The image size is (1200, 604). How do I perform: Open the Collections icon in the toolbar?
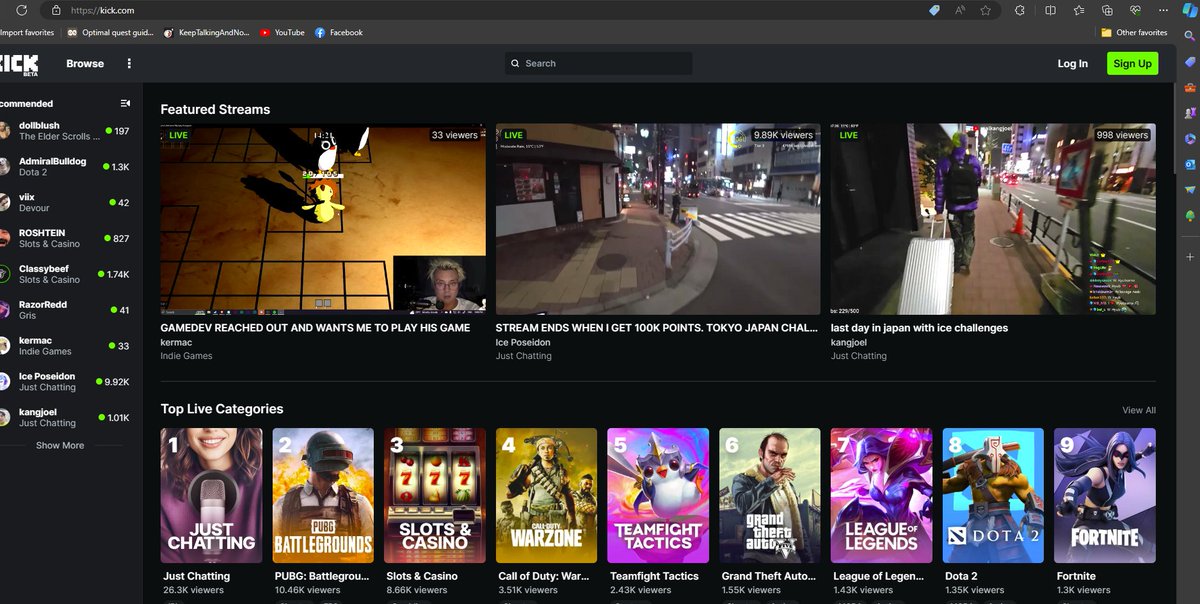(1107, 10)
